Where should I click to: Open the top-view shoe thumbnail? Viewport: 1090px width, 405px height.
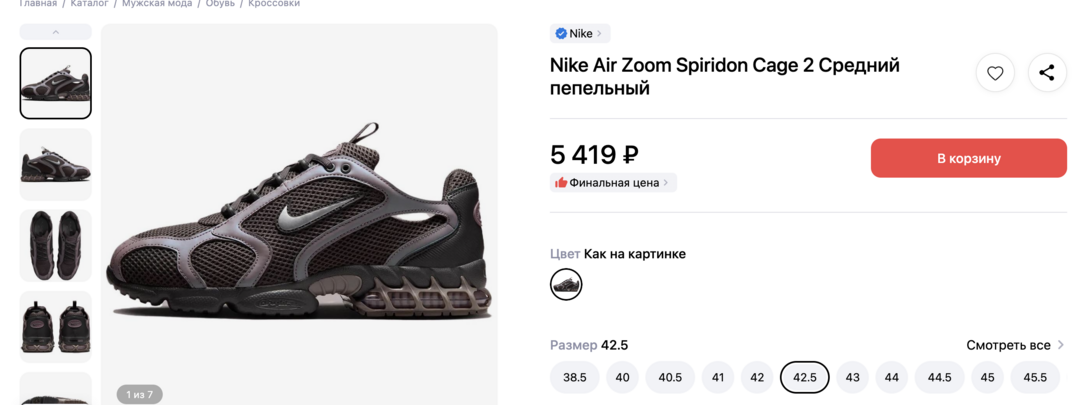(56, 245)
